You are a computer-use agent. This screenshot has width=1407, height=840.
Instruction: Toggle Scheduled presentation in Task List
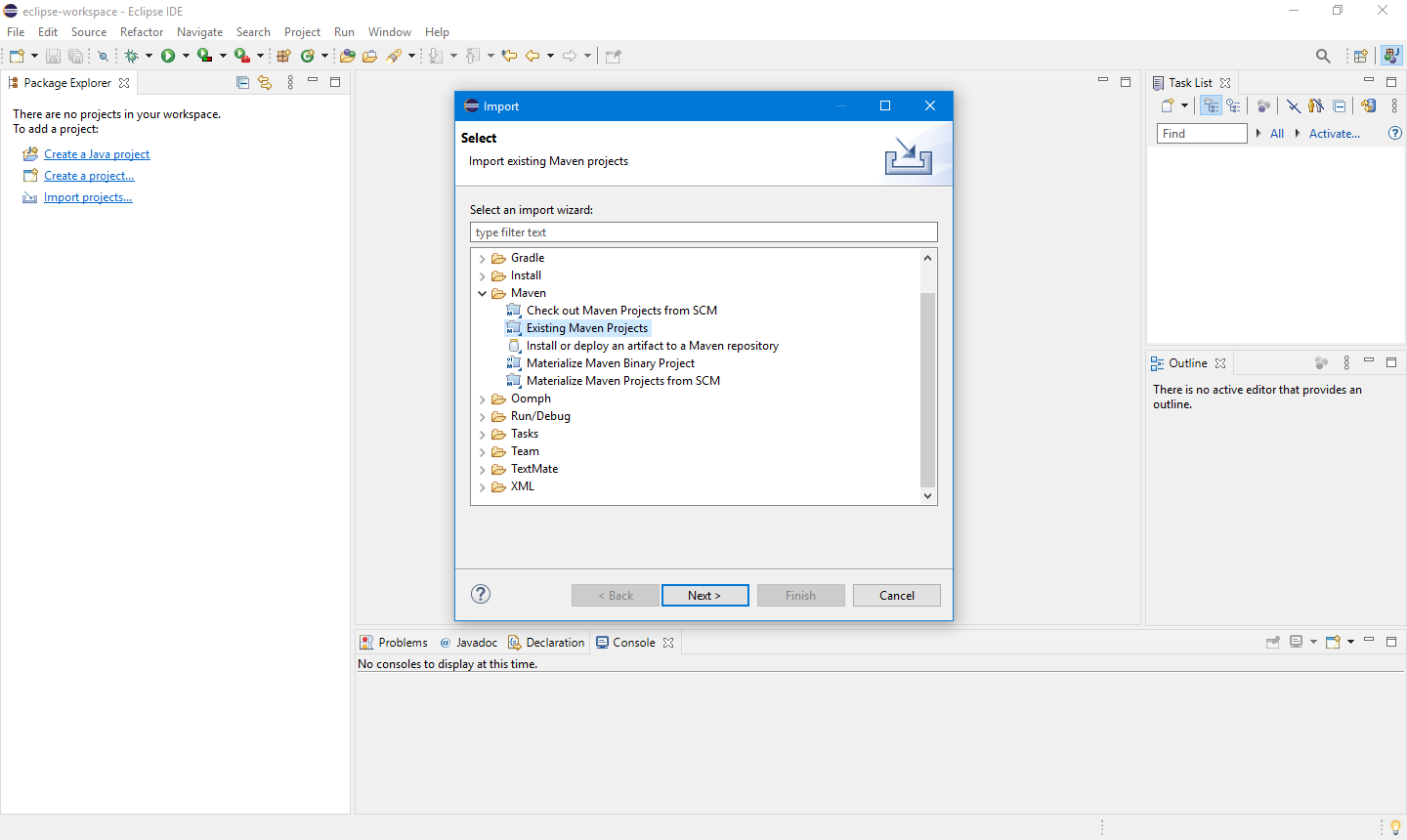(x=1233, y=105)
